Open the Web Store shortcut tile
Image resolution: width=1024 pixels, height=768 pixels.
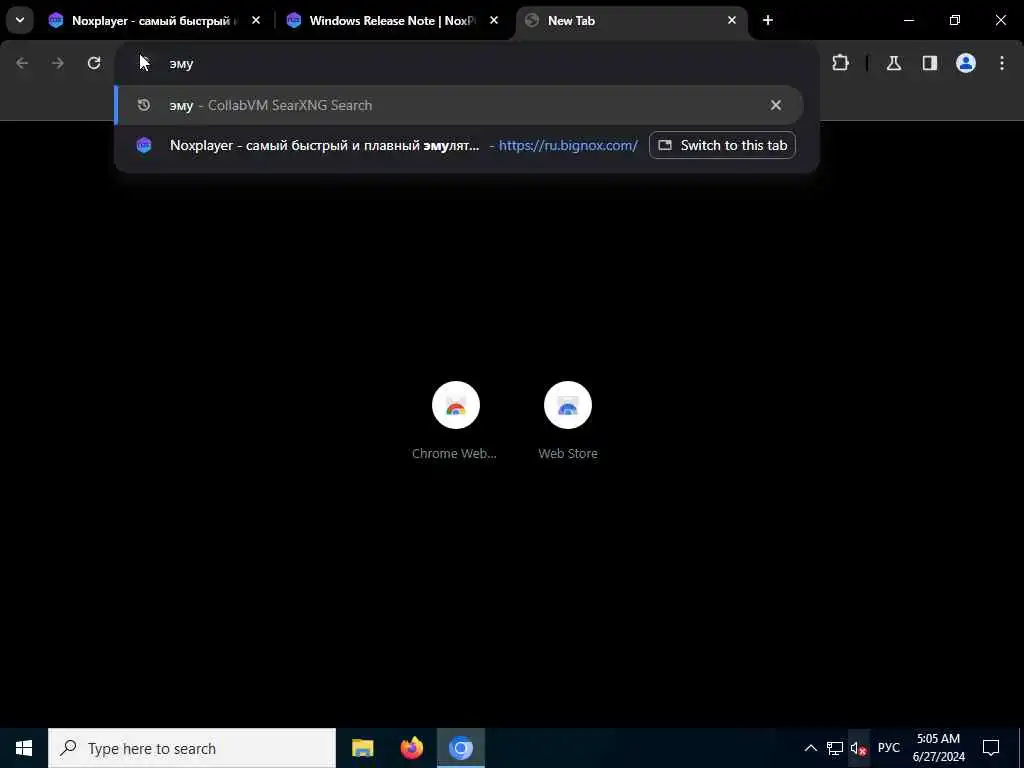point(568,421)
